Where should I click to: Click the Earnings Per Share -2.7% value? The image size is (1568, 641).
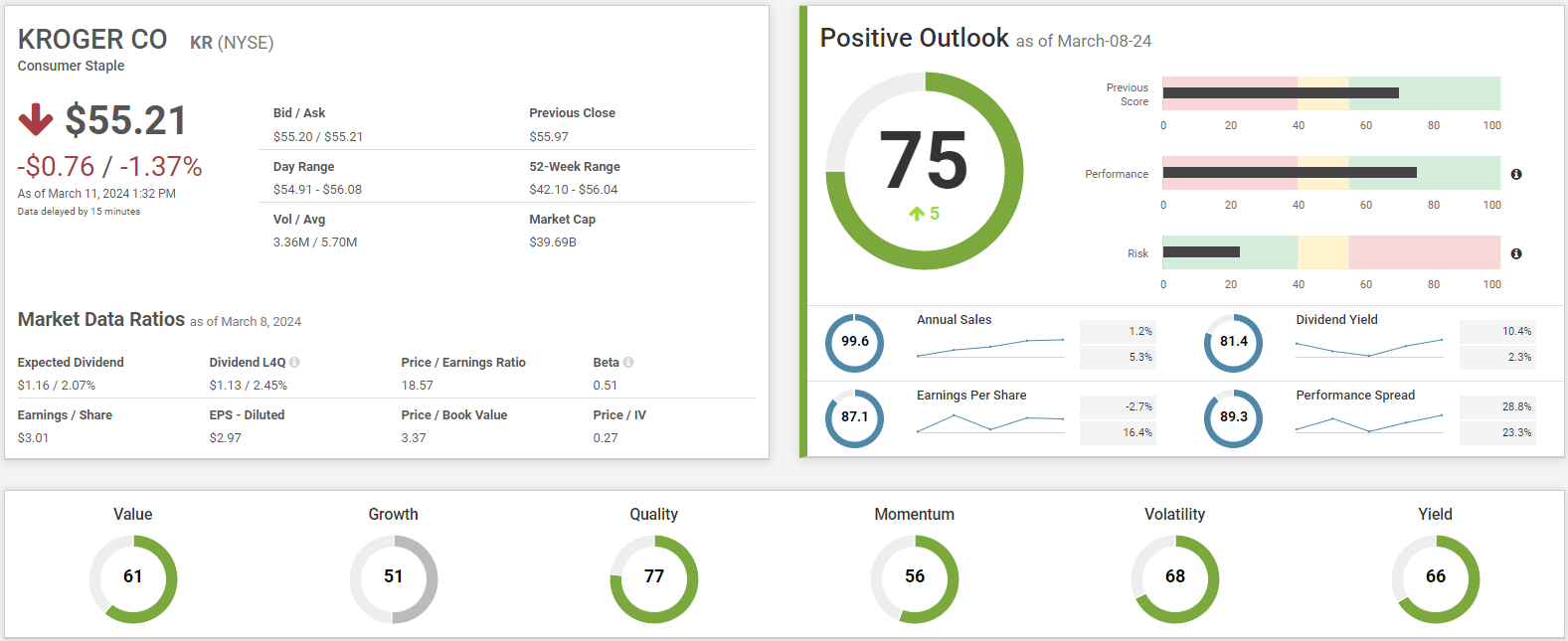[x=1138, y=406]
